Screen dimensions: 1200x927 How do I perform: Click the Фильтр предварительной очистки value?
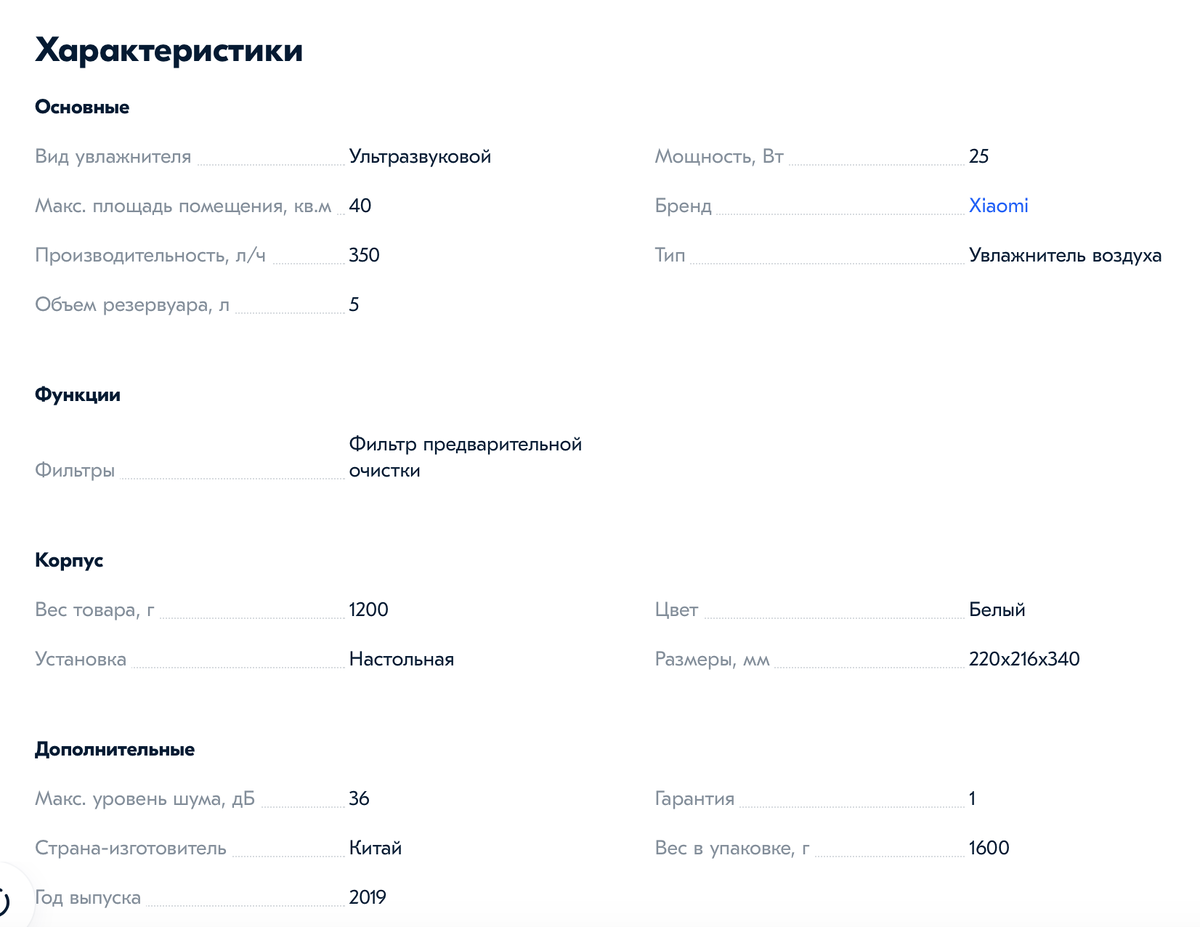(x=463, y=457)
